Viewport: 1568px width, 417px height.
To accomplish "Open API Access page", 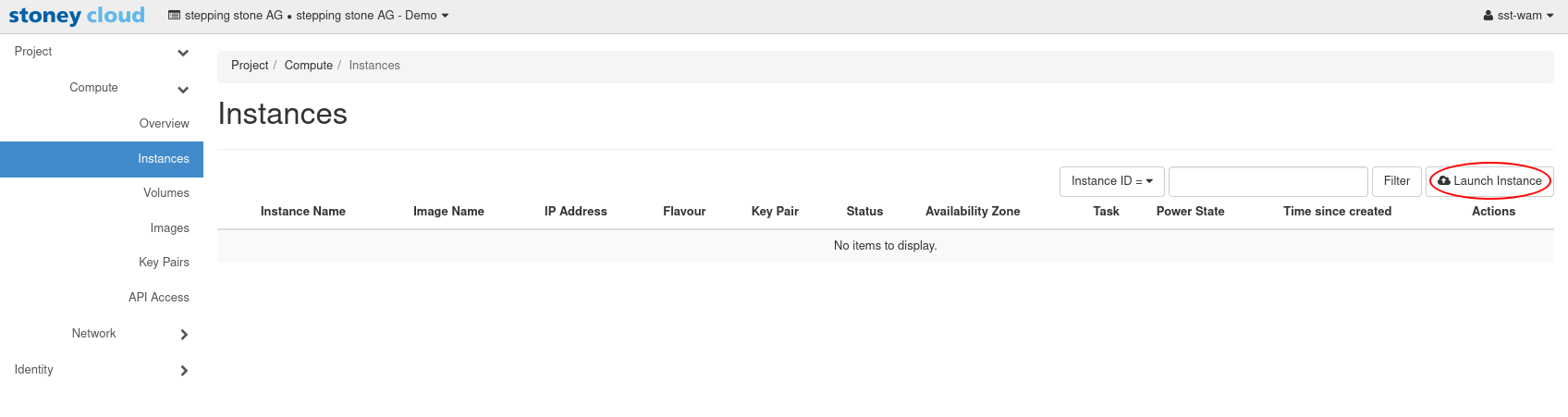I will (x=158, y=298).
